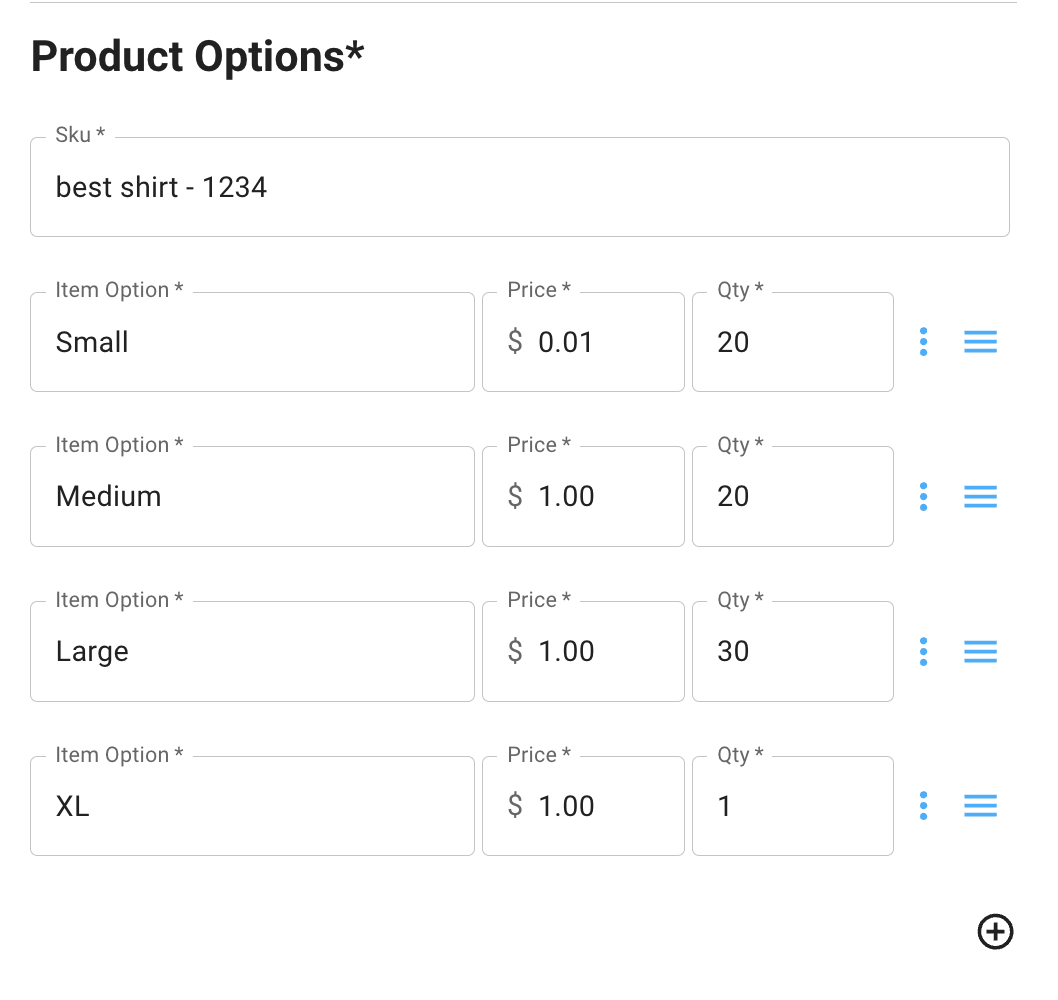Select the Qty field for Small option

[792, 342]
